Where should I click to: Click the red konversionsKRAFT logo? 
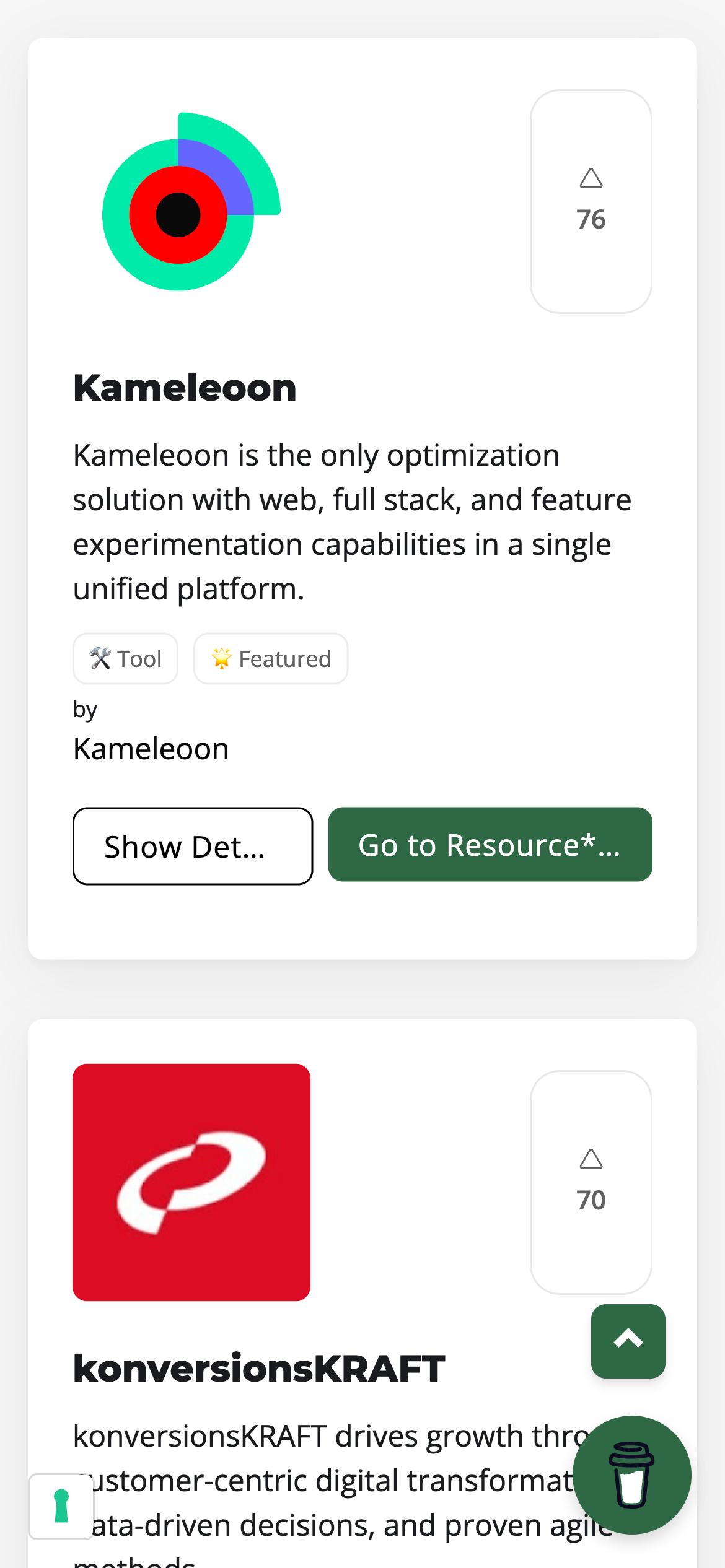191,1182
